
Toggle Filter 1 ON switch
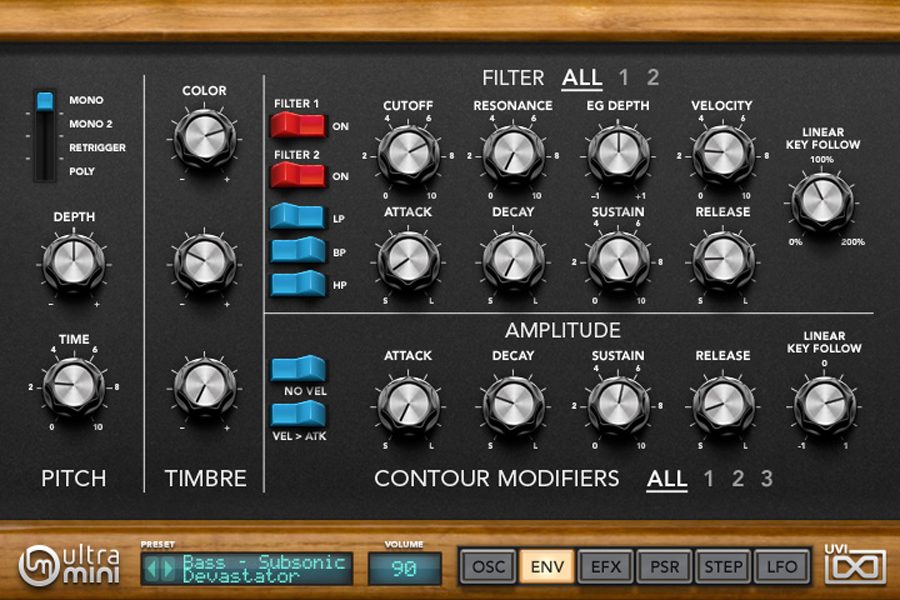(298, 125)
